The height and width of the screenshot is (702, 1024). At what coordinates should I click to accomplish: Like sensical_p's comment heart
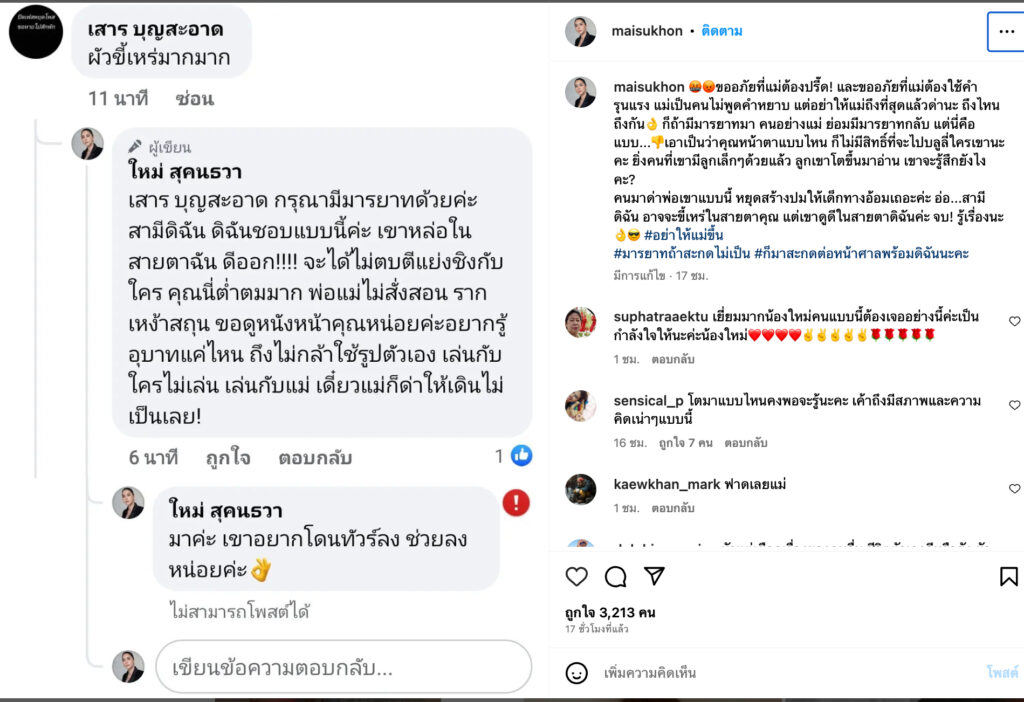1014,405
